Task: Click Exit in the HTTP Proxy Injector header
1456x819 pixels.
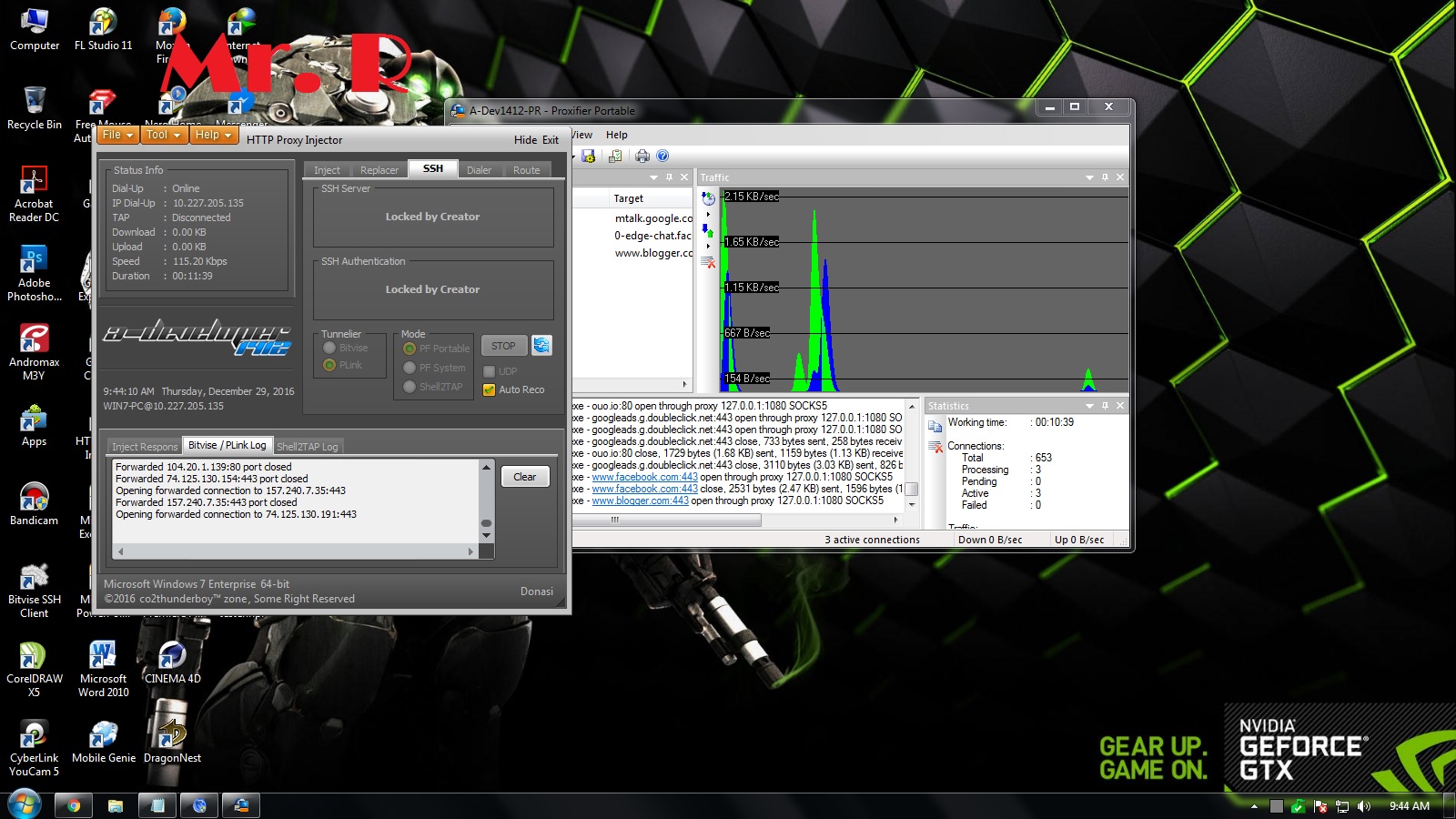Action: [x=551, y=140]
